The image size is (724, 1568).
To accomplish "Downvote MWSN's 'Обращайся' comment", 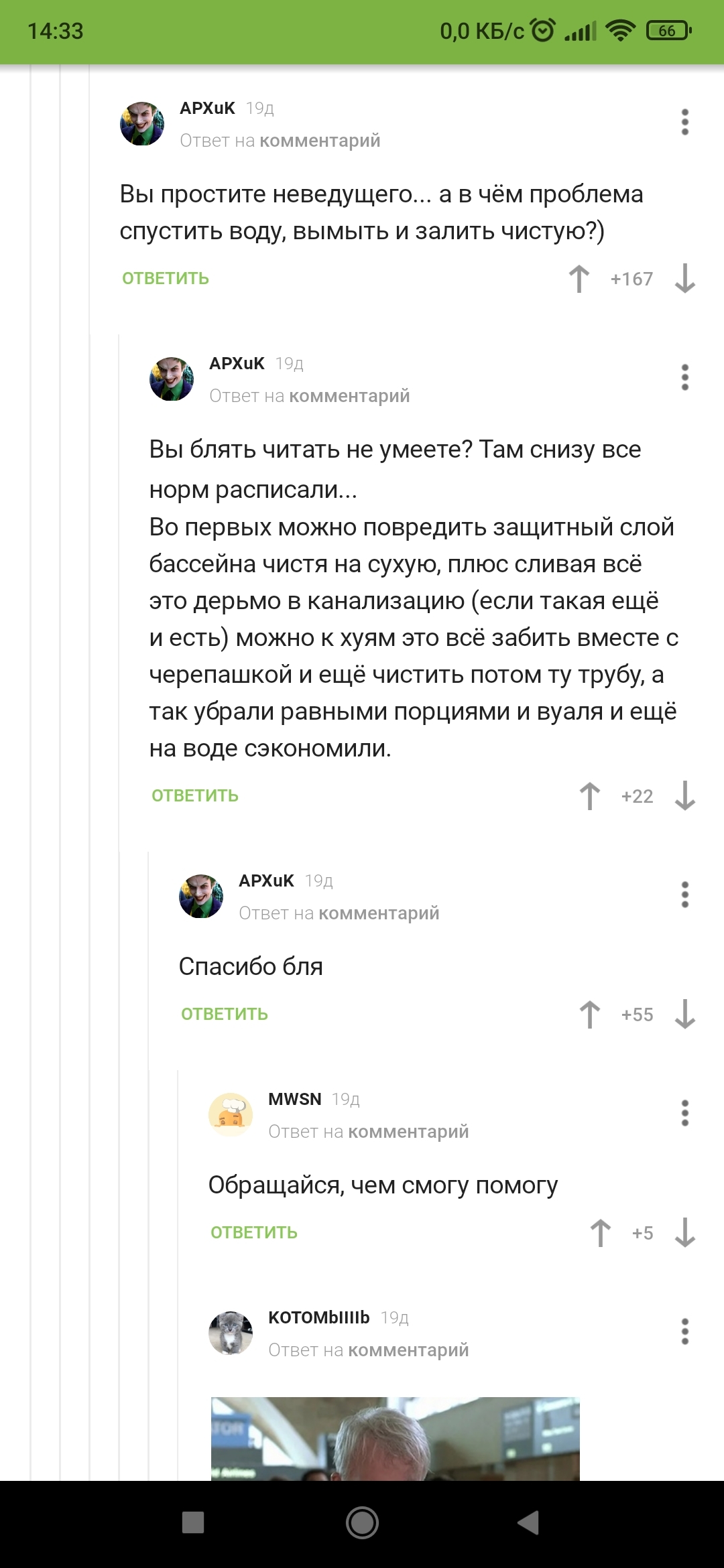I will 684,1233.
